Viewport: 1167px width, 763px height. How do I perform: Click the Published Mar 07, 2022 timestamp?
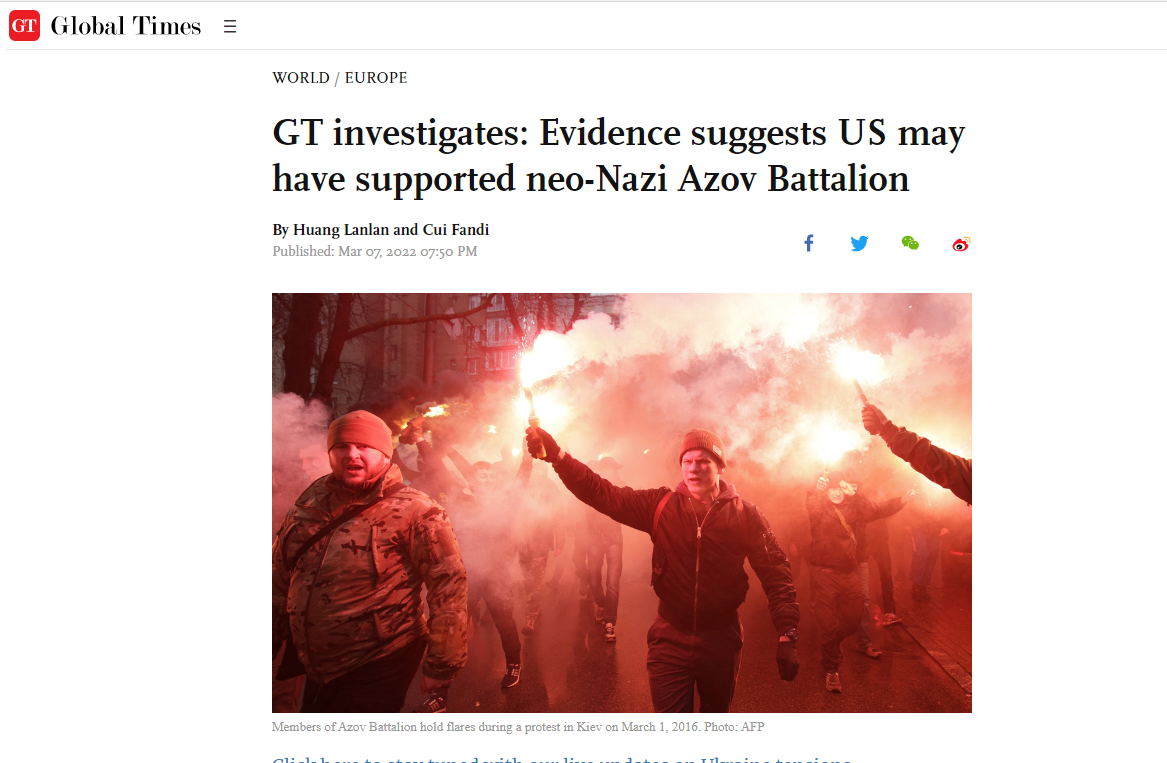tap(374, 251)
